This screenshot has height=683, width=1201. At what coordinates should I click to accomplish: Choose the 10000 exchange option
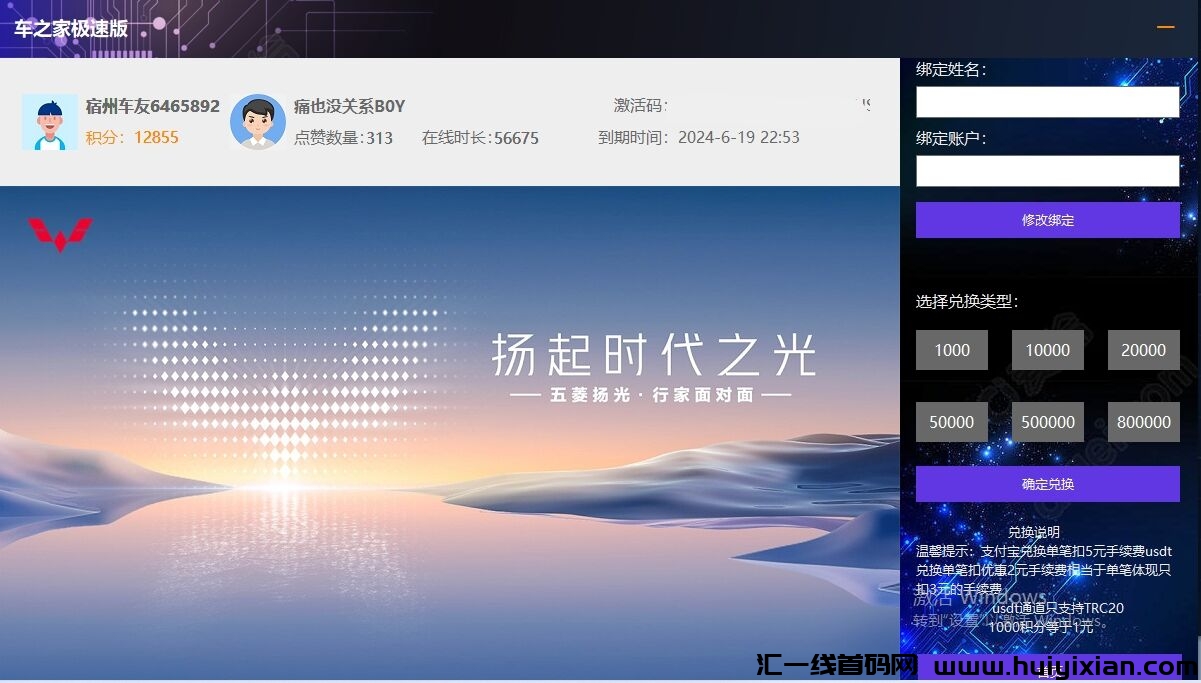coord(1047,350)
